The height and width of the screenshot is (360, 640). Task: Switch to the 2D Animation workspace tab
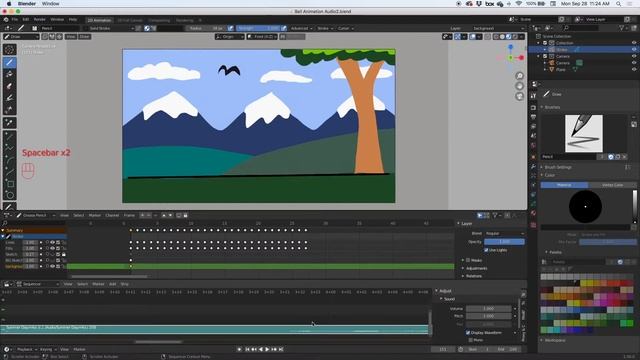[99, 20]
